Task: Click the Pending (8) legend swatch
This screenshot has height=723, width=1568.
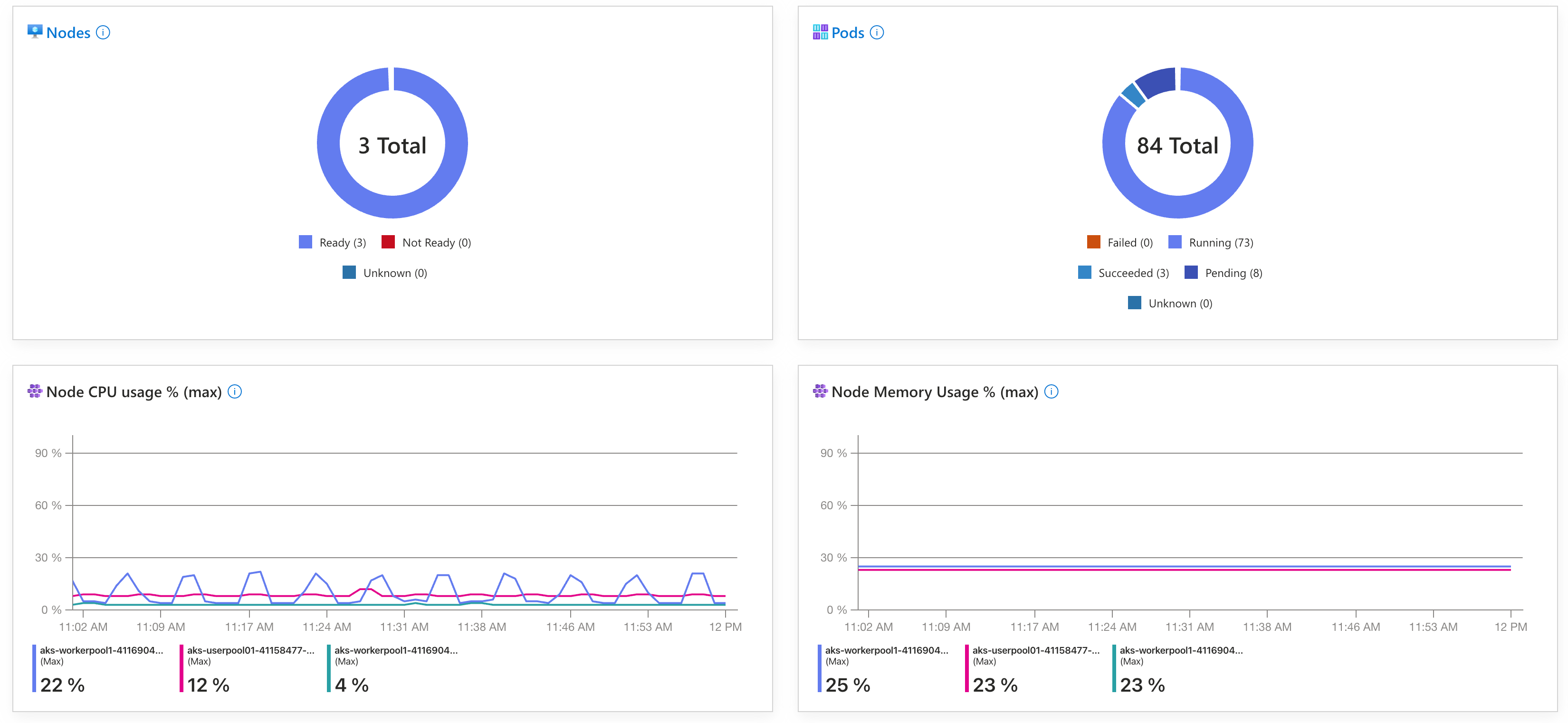Action: click(x=1191, y=273)
